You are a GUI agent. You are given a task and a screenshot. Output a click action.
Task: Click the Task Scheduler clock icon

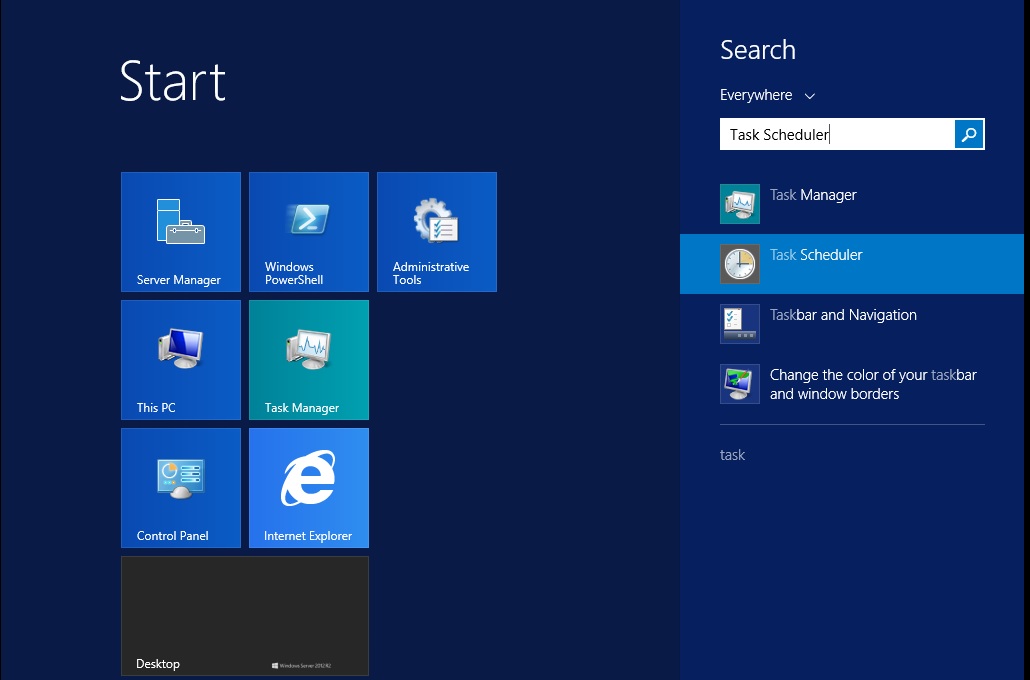coord(740,264)
